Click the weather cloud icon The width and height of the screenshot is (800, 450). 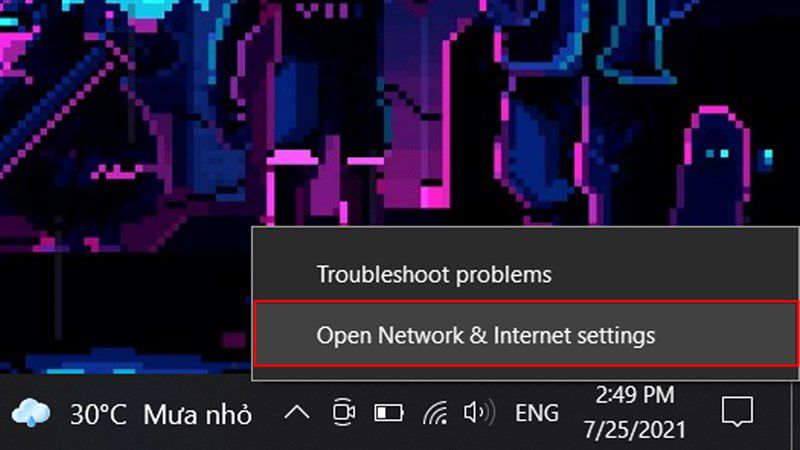pos(31,412)
